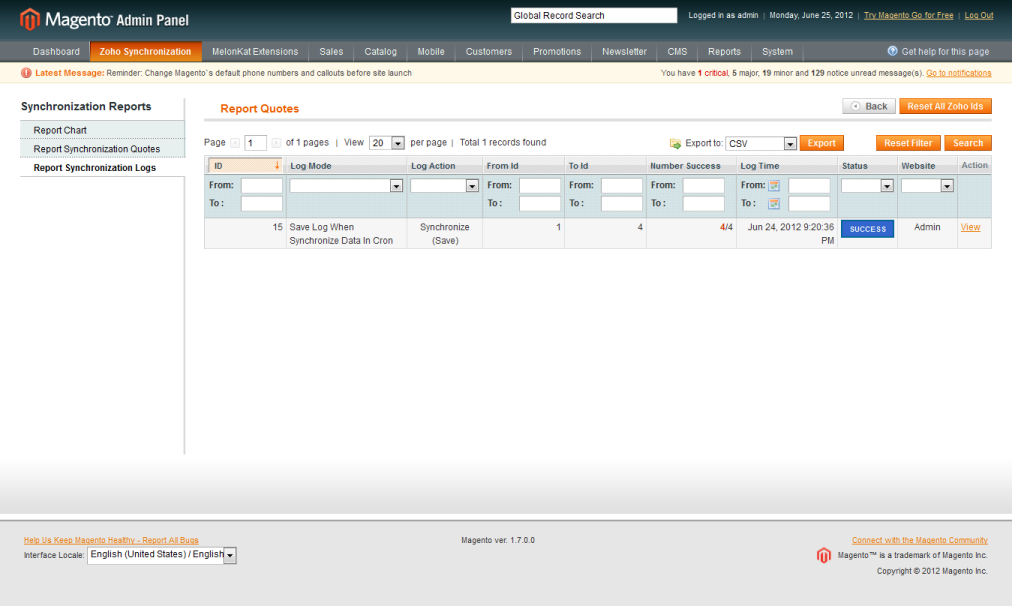This screenshot has width=1012, height=606.
Task: Click Get help for this page link
Action: point(946,52)
